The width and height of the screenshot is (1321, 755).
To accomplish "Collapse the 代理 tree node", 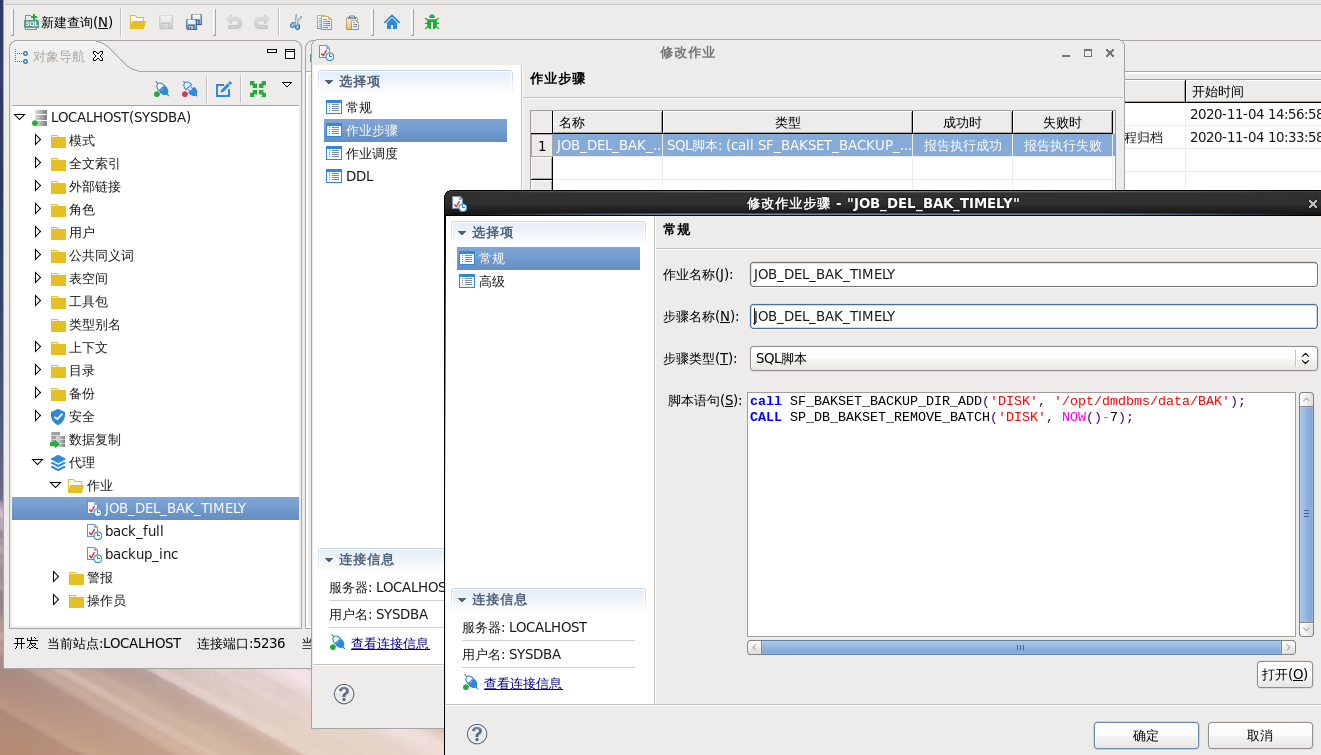I will (39, 462).
